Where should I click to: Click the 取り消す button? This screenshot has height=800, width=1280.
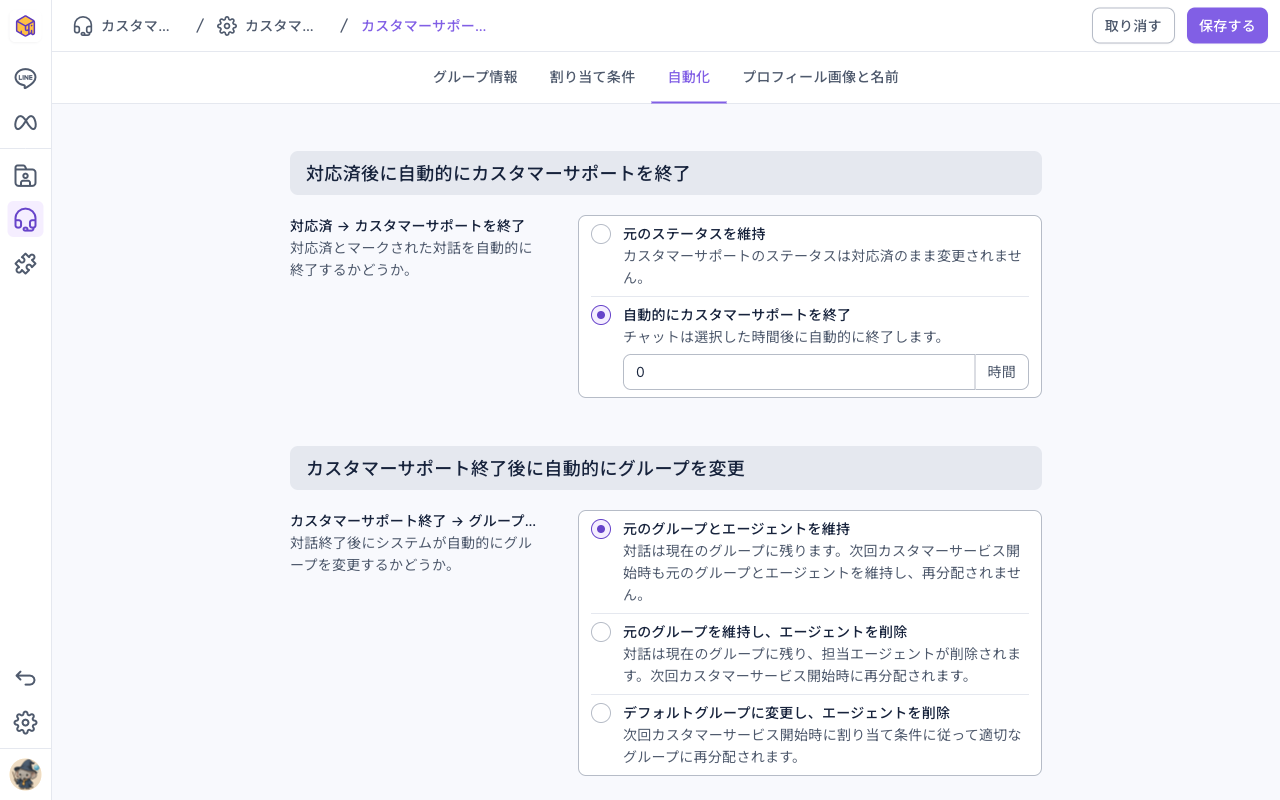[x=1133, y=26]
